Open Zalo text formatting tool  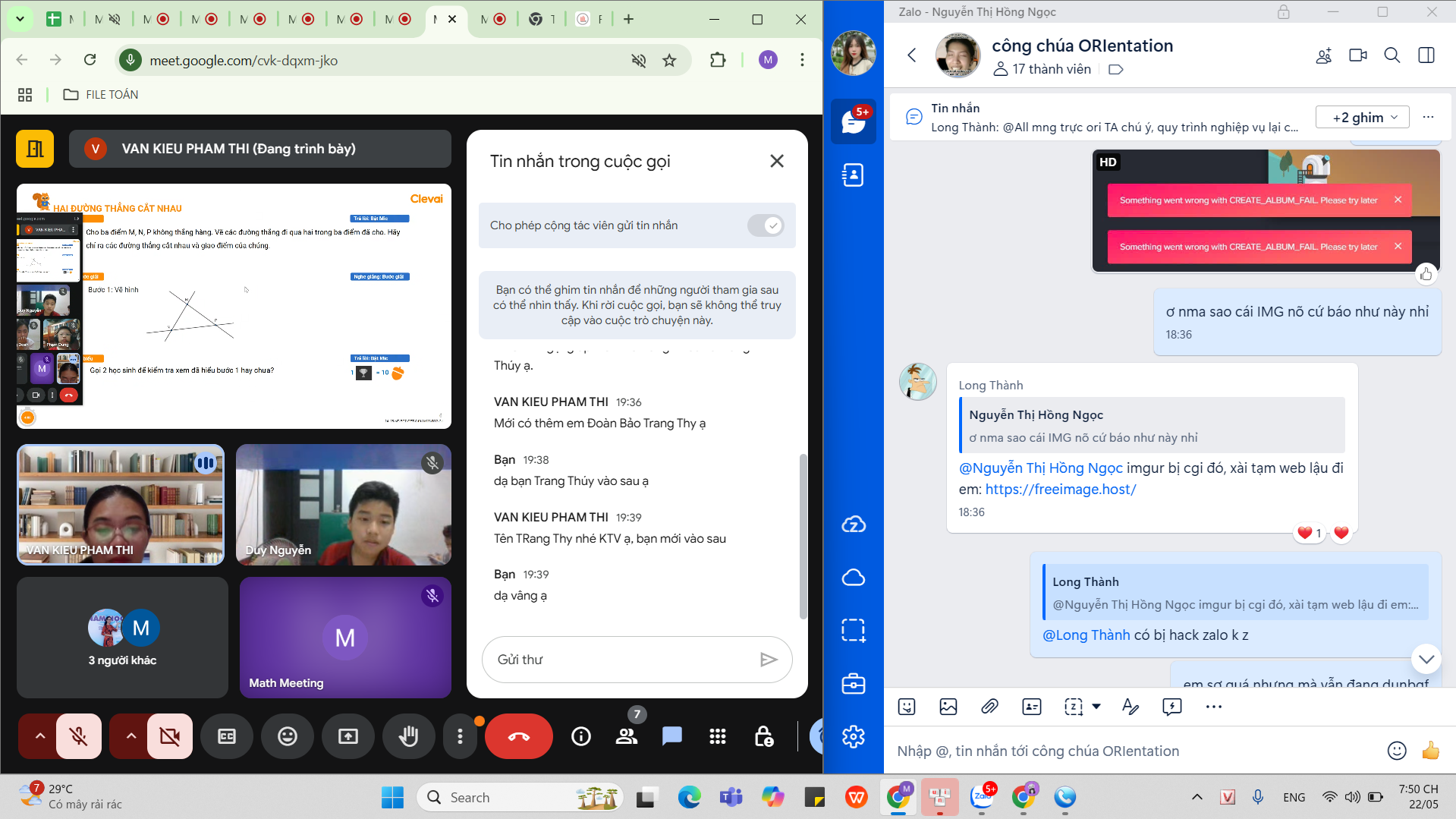1131,707
